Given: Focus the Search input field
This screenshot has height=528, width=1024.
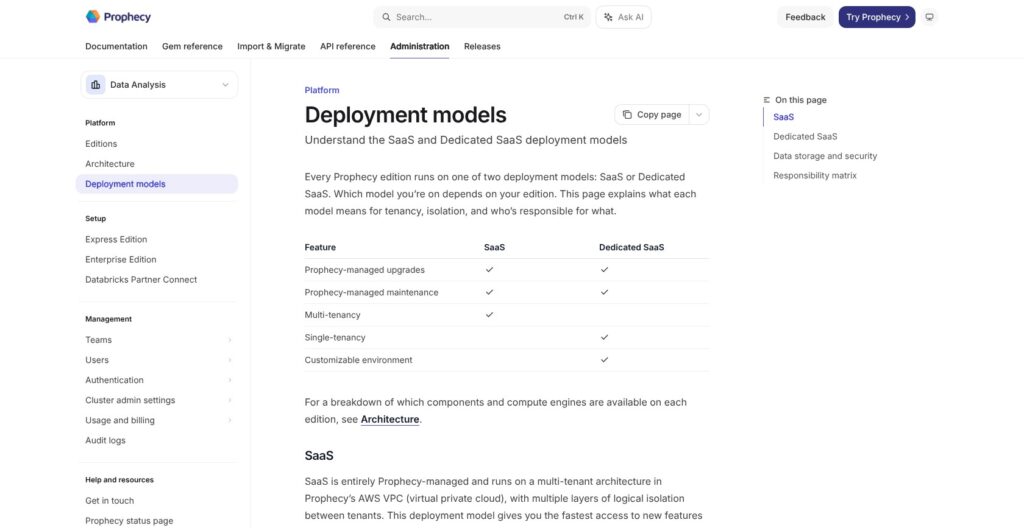Looking at the screenshot, I should click(482, 17).
